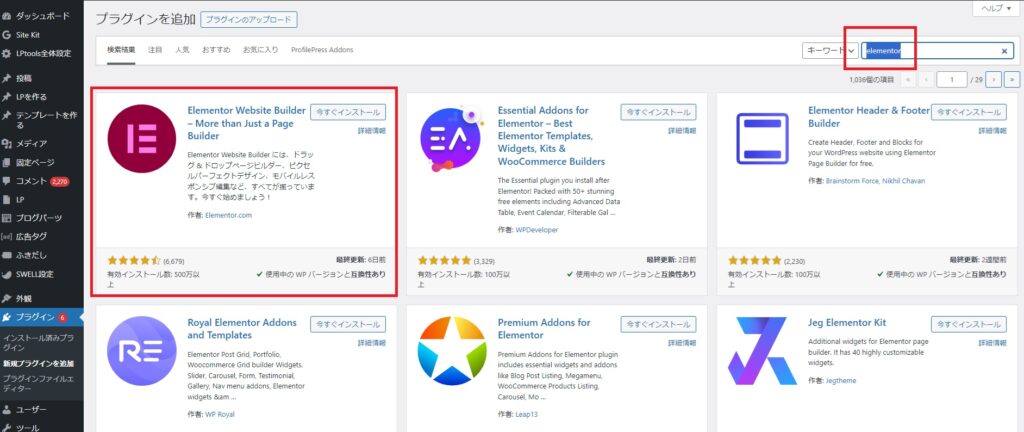Switch to the お気に入り tab
The width and height of the screenshot is (1024, 432).
[261, 50]
